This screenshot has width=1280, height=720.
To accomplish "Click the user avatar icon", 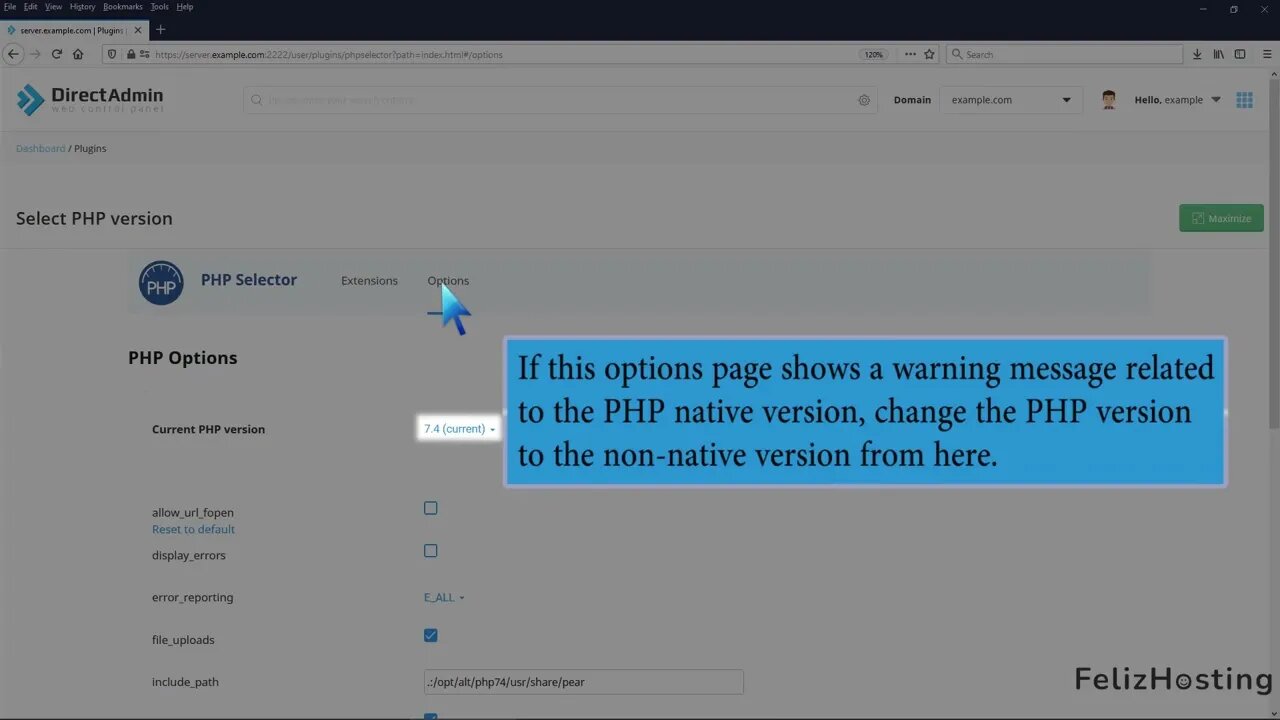I will click(1108, 100).
